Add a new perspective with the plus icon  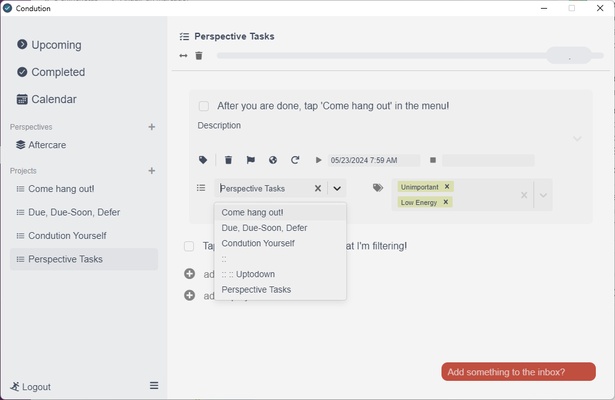click(152, 127)
